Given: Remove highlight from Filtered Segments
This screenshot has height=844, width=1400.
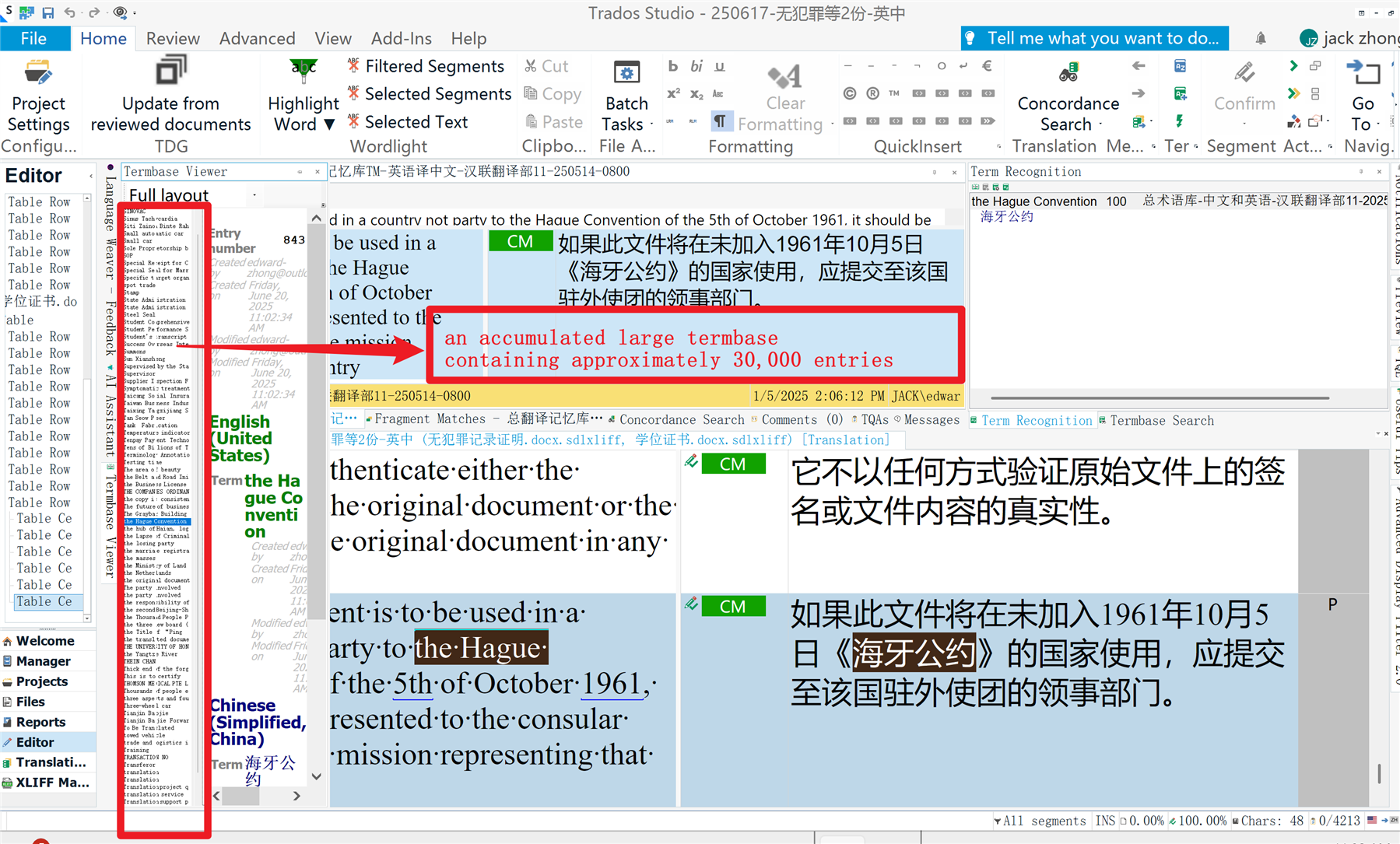Looking at the screenshot, I should pyautogui.click(x=426, y=67).
